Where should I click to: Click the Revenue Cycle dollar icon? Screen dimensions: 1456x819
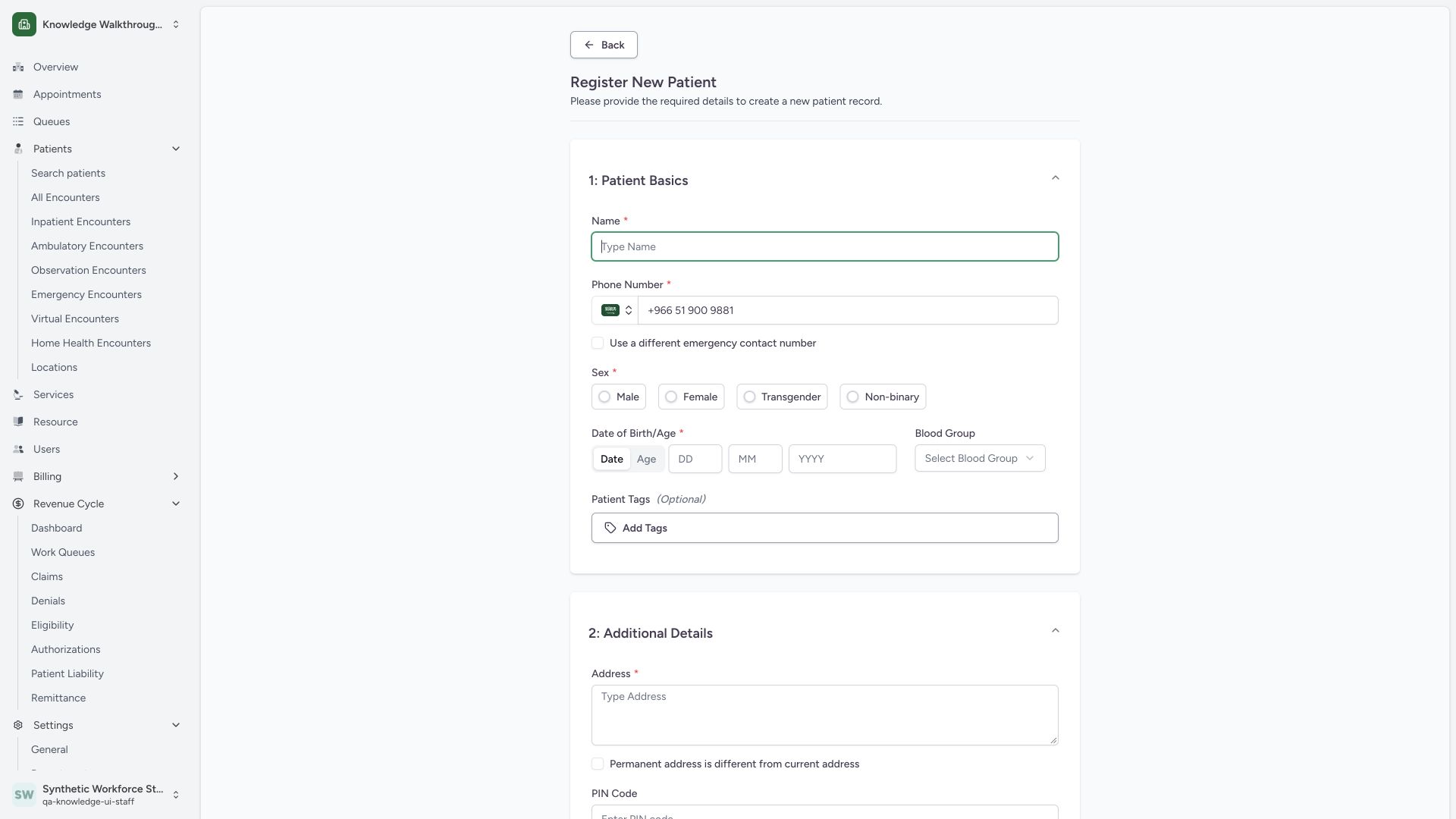(18, 504)
